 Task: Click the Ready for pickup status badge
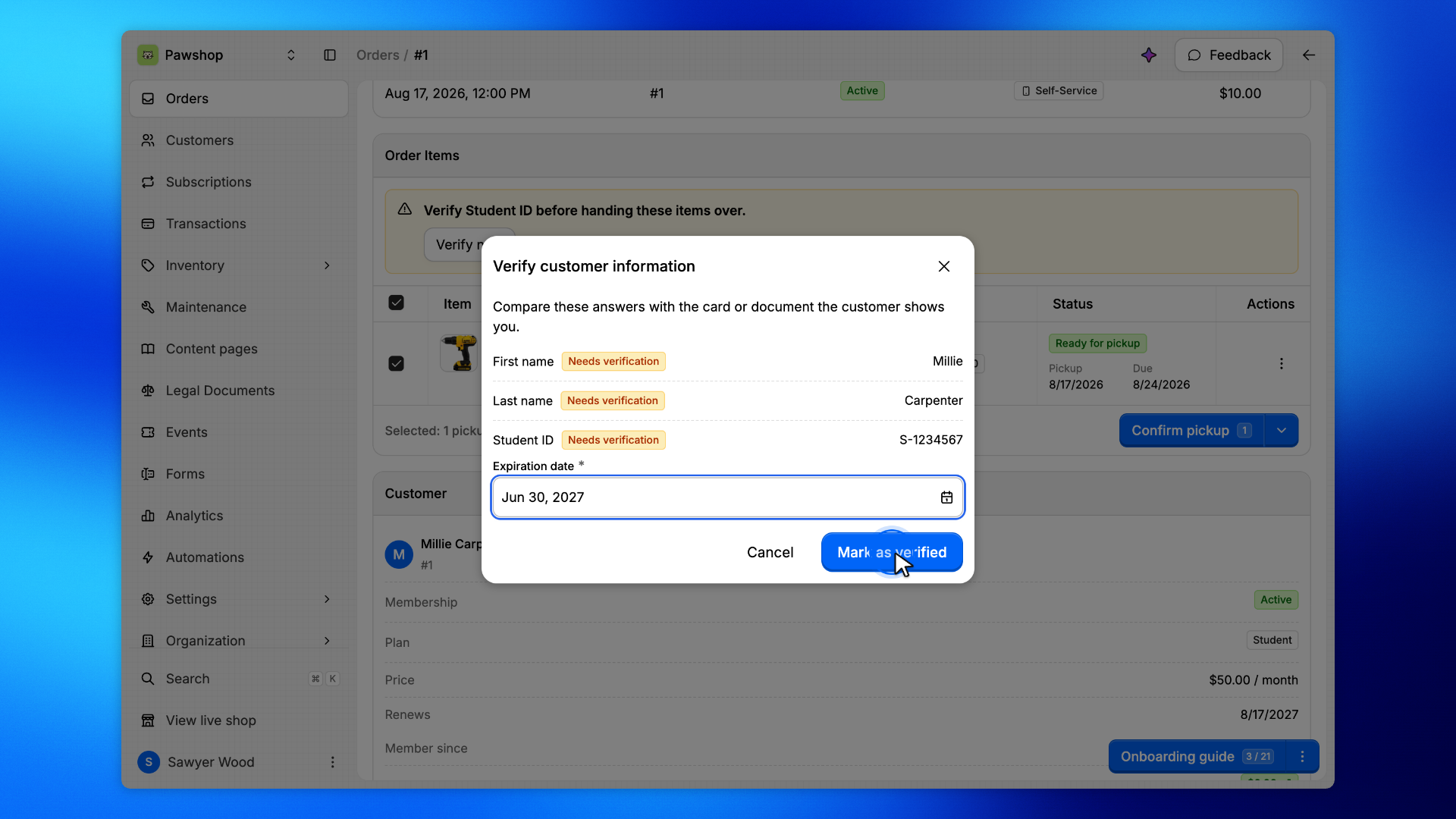(x=1097, y=344)
